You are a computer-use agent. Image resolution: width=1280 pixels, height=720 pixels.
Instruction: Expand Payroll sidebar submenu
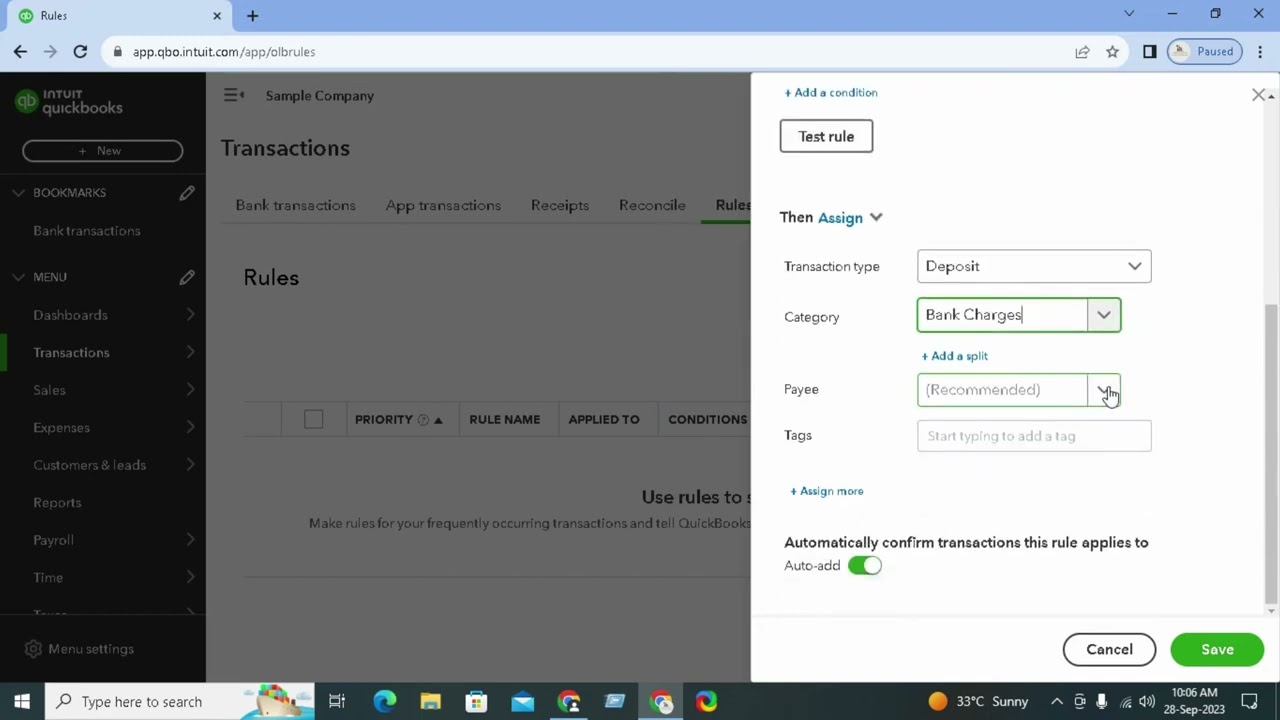tap(190, 540)
